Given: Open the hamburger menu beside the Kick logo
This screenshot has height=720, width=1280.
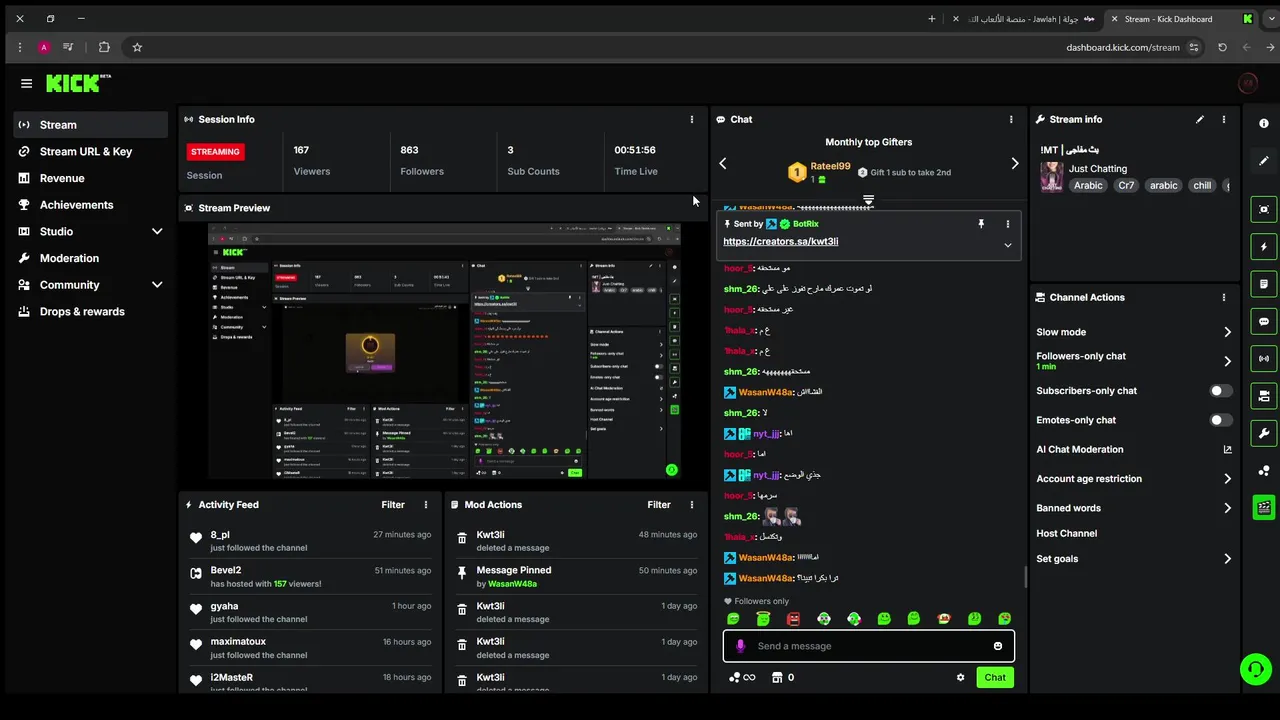Looking at the screenshot, I should [x=26, y=84].
